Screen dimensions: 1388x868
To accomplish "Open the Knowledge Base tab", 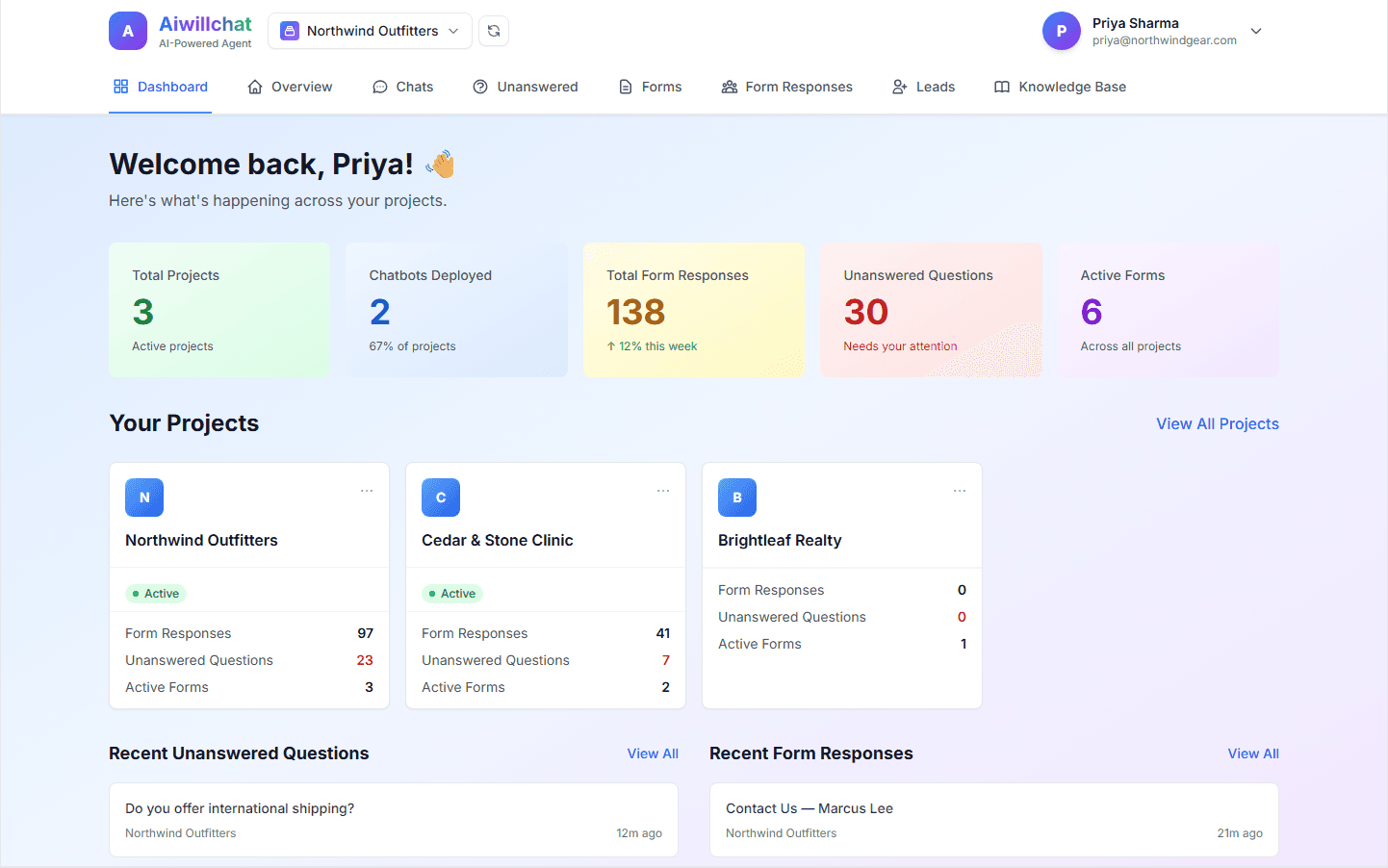I will pos(1060,87).
